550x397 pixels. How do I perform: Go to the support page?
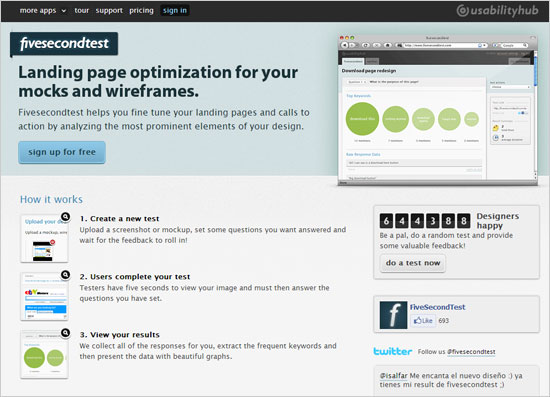click(x=109, y=11)
